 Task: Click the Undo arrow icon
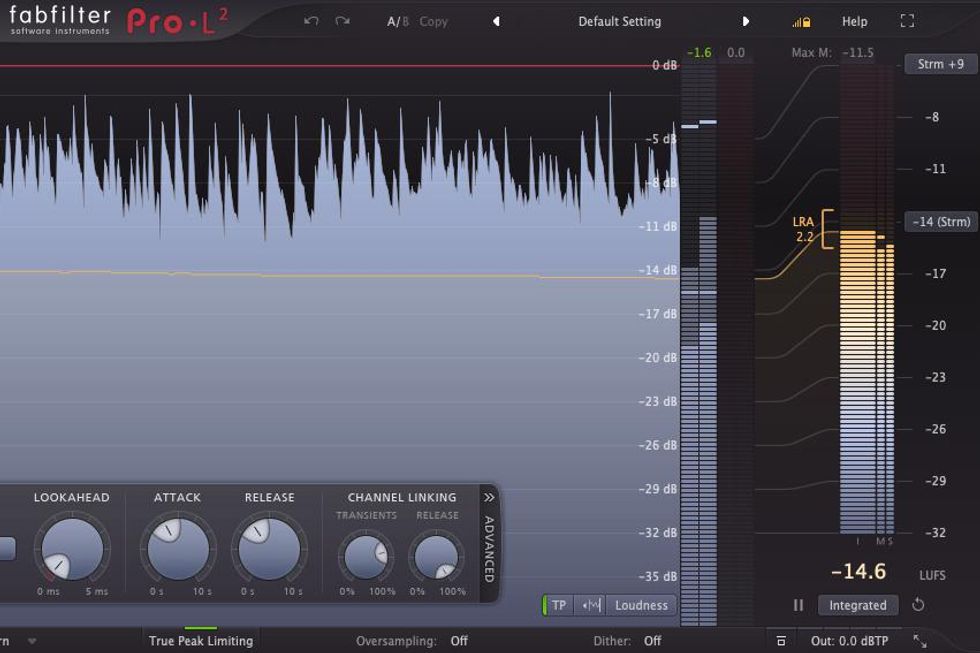311,21
